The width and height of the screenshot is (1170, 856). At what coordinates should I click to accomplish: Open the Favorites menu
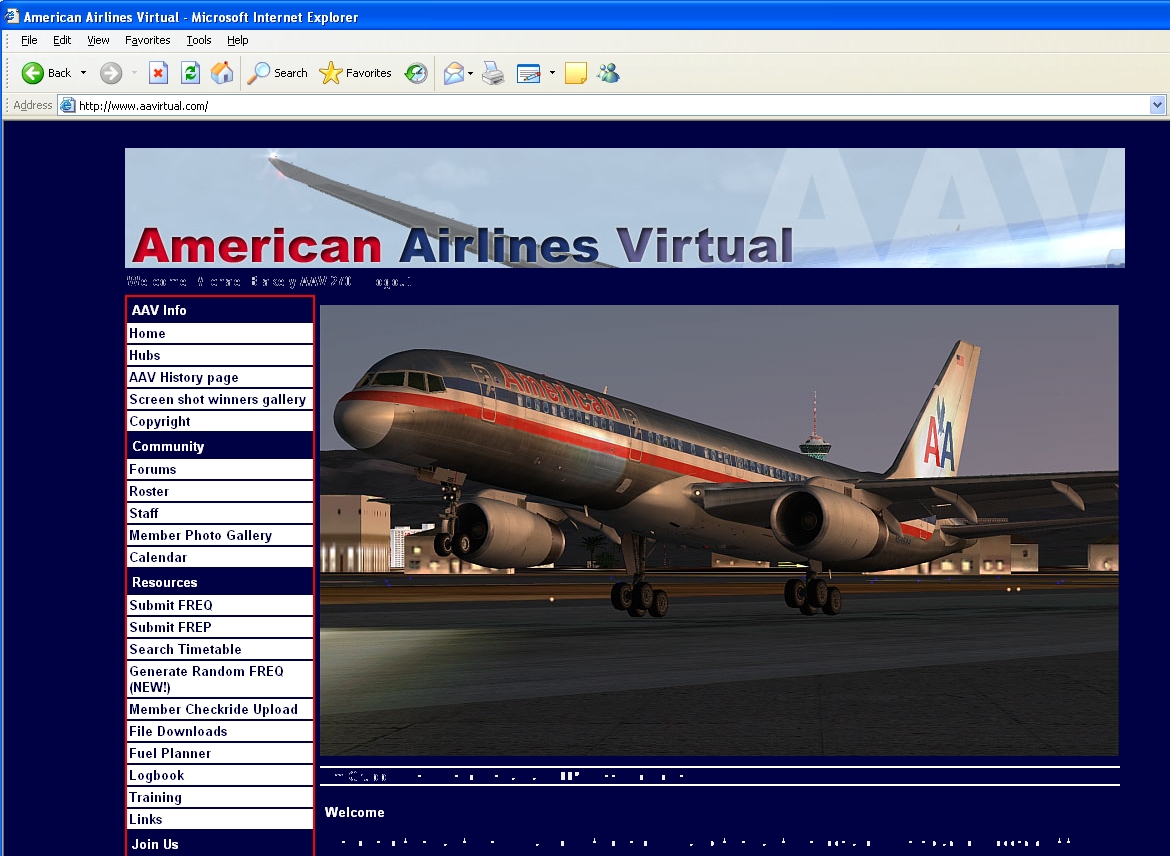click(x=148, y=40)
